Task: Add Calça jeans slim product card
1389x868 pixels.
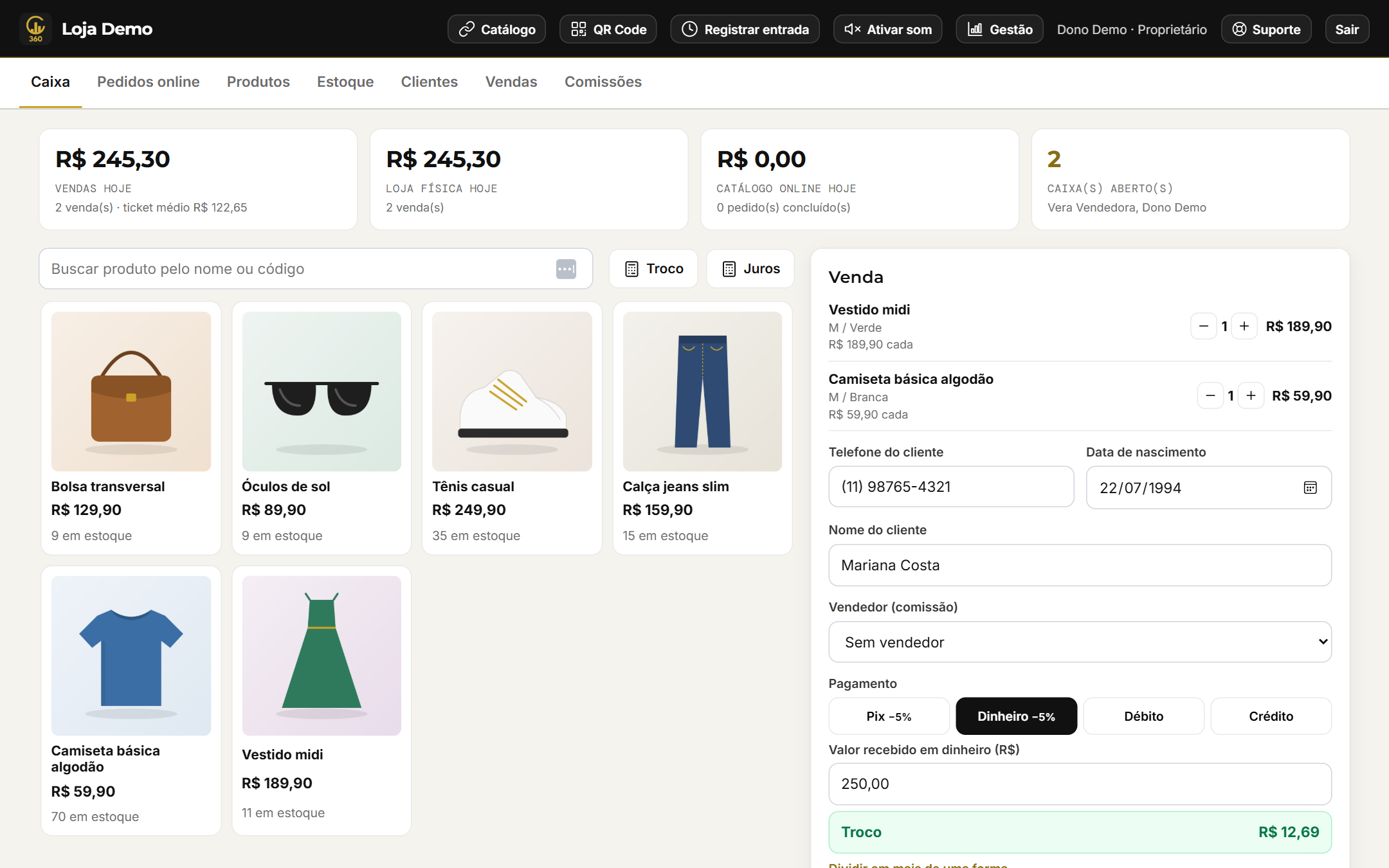Action: (702, 428)
